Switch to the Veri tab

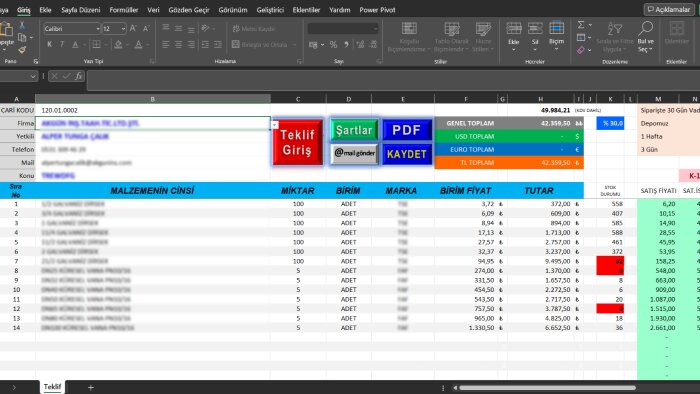tap(153, 9)
